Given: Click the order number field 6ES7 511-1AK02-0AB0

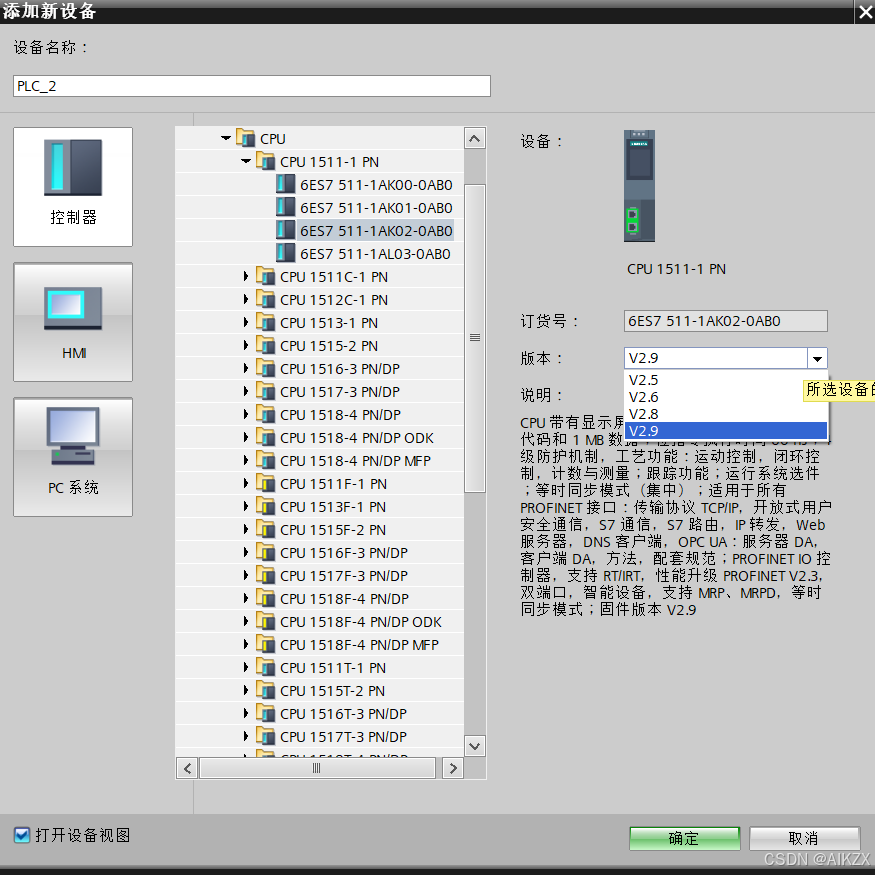Looking at the screenshot, I should click(725, 321).
